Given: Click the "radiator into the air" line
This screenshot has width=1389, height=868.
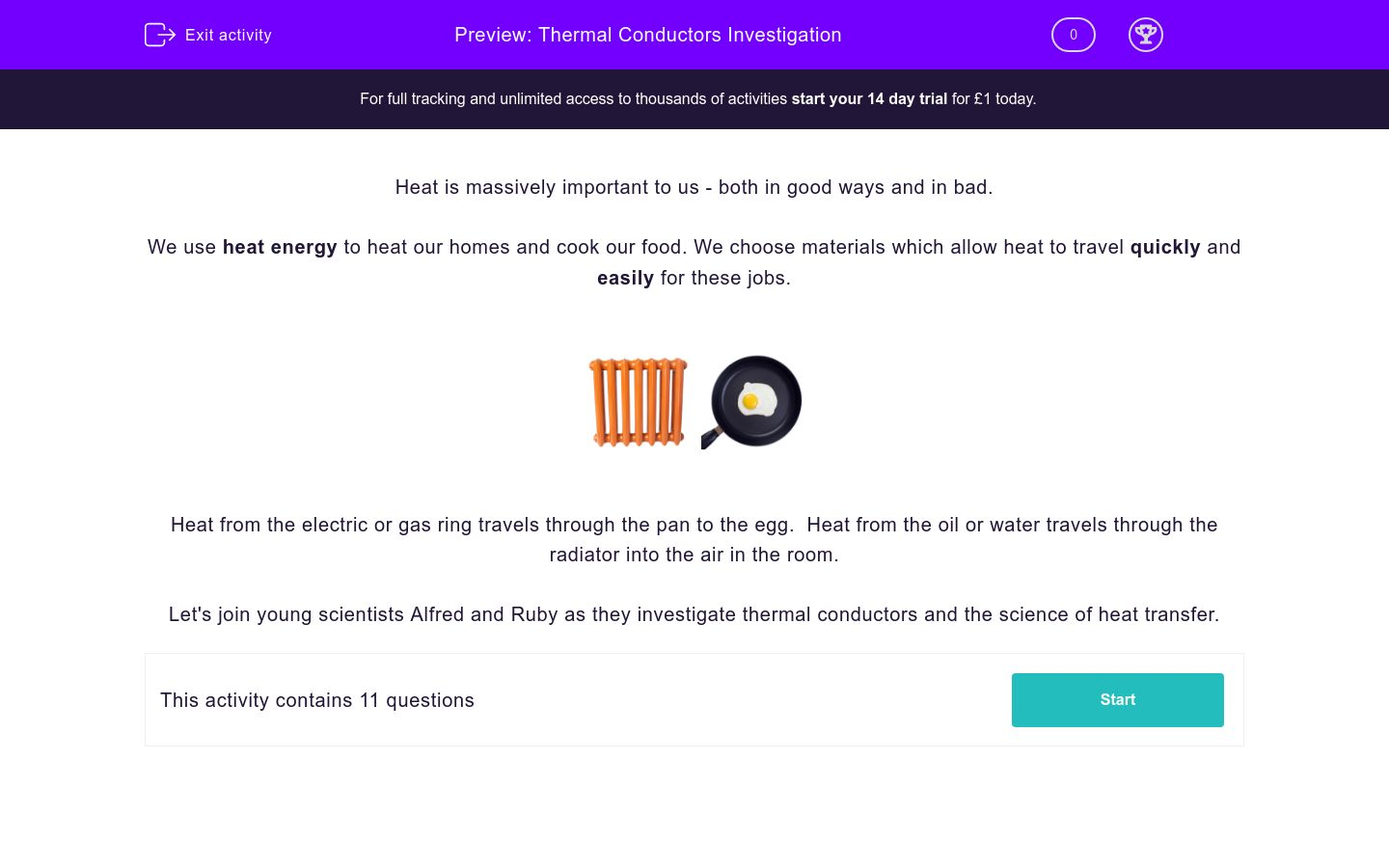Looking at the screenshot, I should (x=694, y=555).
